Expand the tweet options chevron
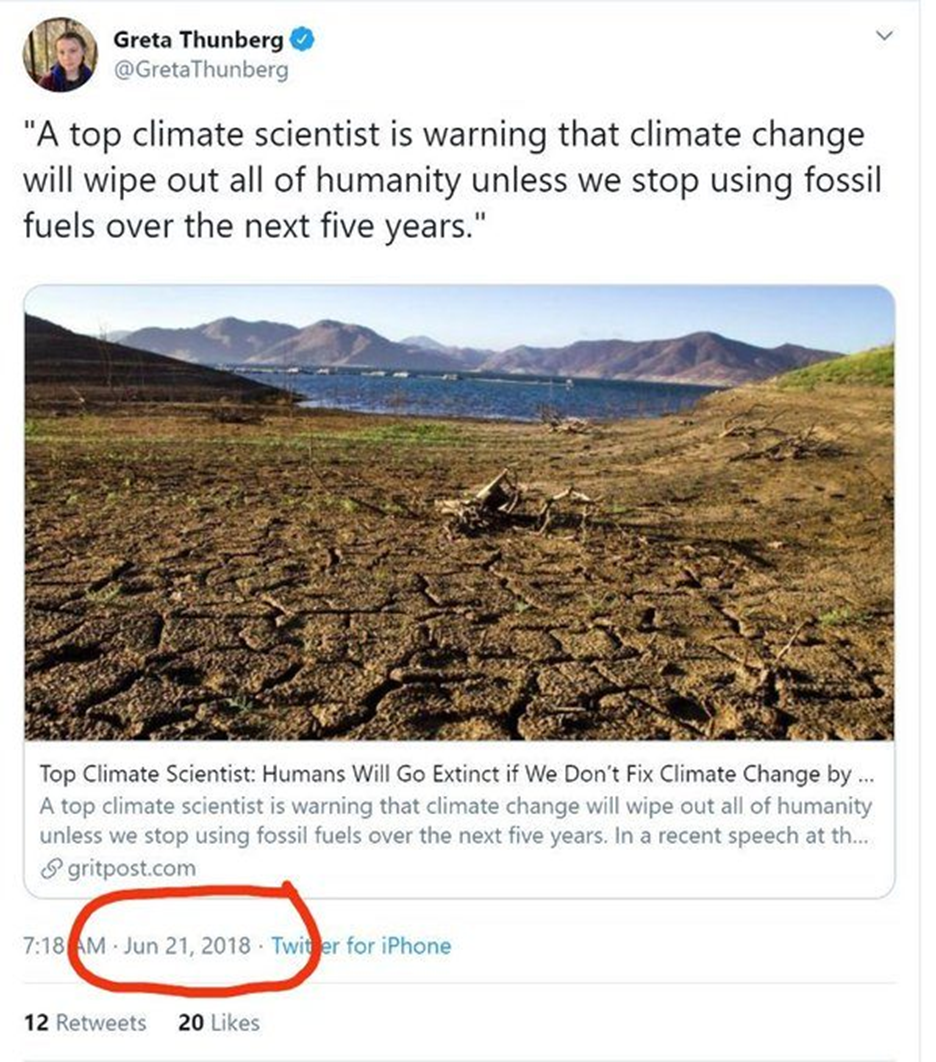 pyautogui.click(x=883, y=37)
